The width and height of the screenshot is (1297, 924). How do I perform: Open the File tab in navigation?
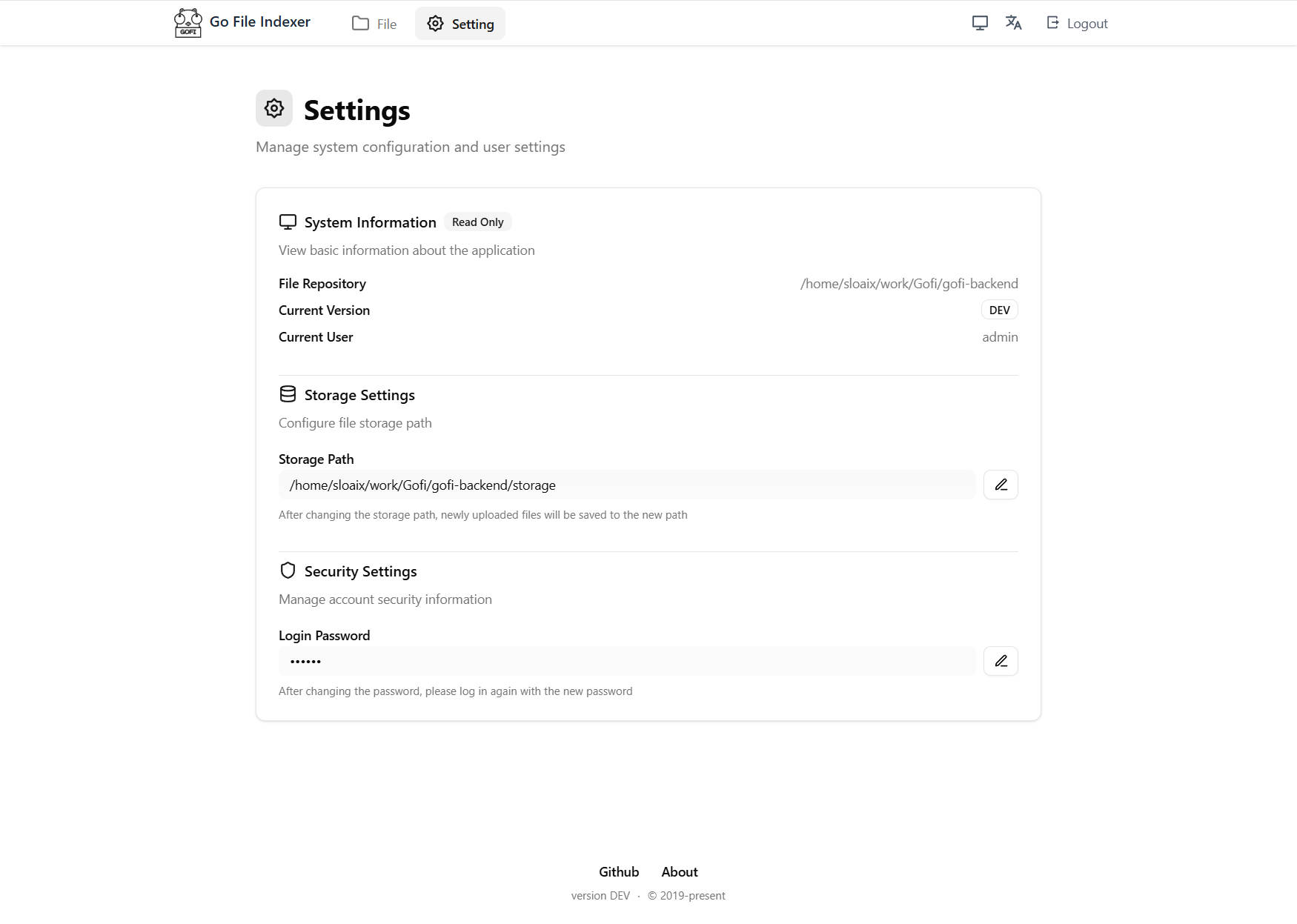coord(374,24)
